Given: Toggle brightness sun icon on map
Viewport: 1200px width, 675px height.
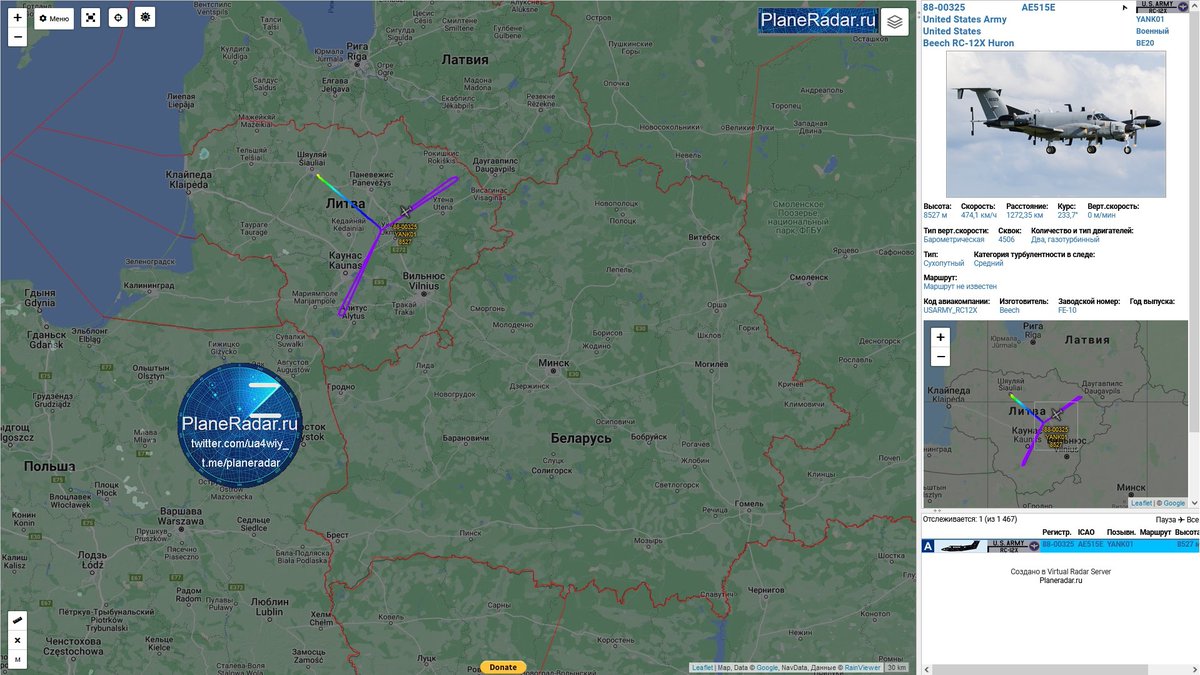Looking at the screenshot, I should tap(146, 18).
